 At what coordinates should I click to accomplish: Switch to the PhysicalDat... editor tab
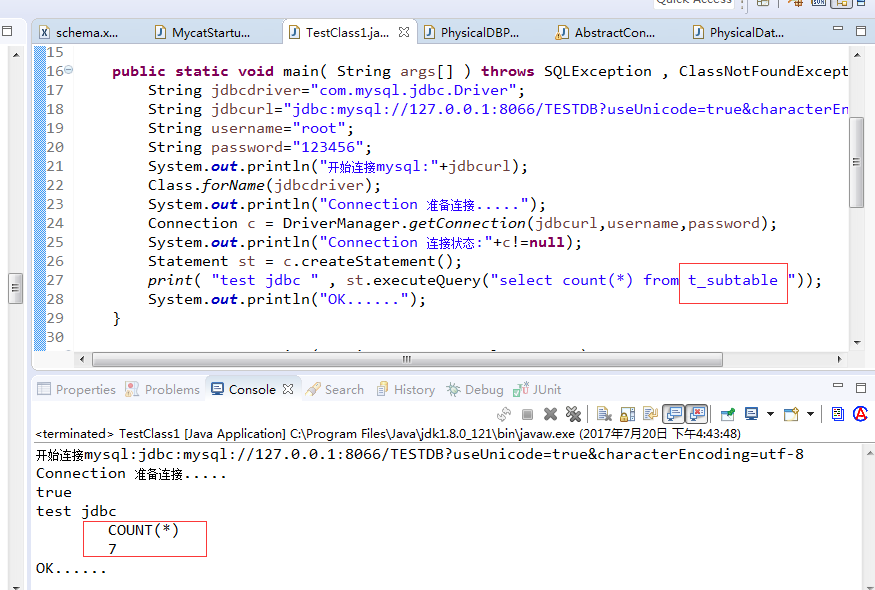pyautogui.click(x=739, y=33)
